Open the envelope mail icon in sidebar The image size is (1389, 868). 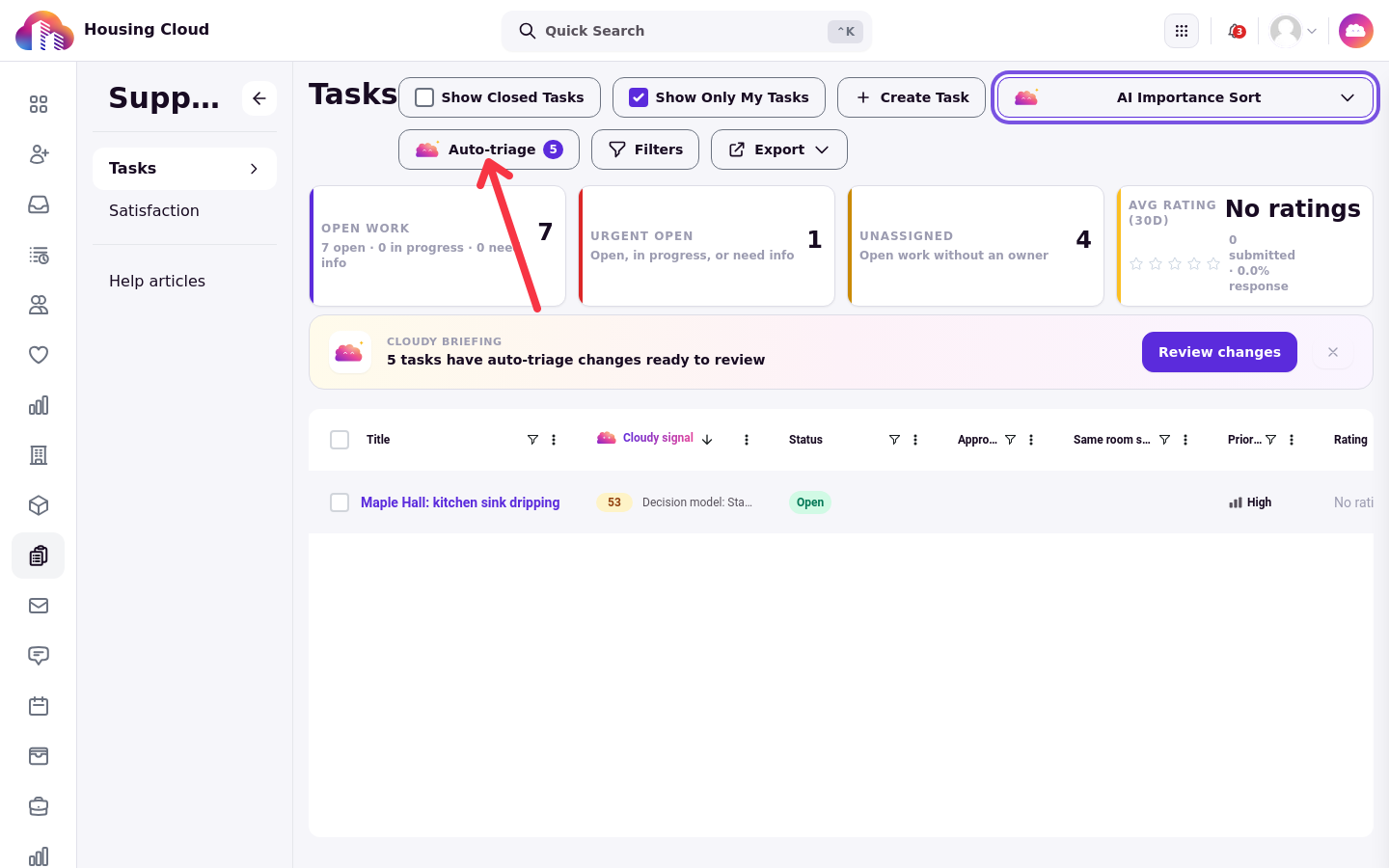pyautogui.click(x=39, y=606)
